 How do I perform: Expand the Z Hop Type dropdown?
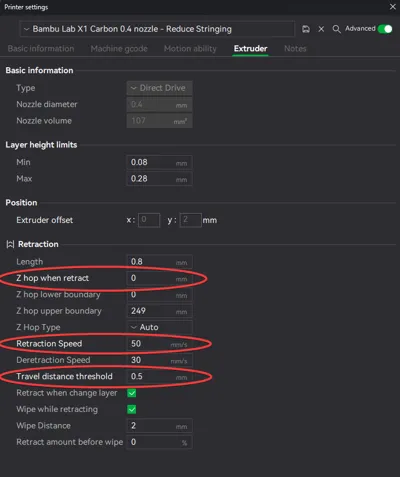click(159, 327)
